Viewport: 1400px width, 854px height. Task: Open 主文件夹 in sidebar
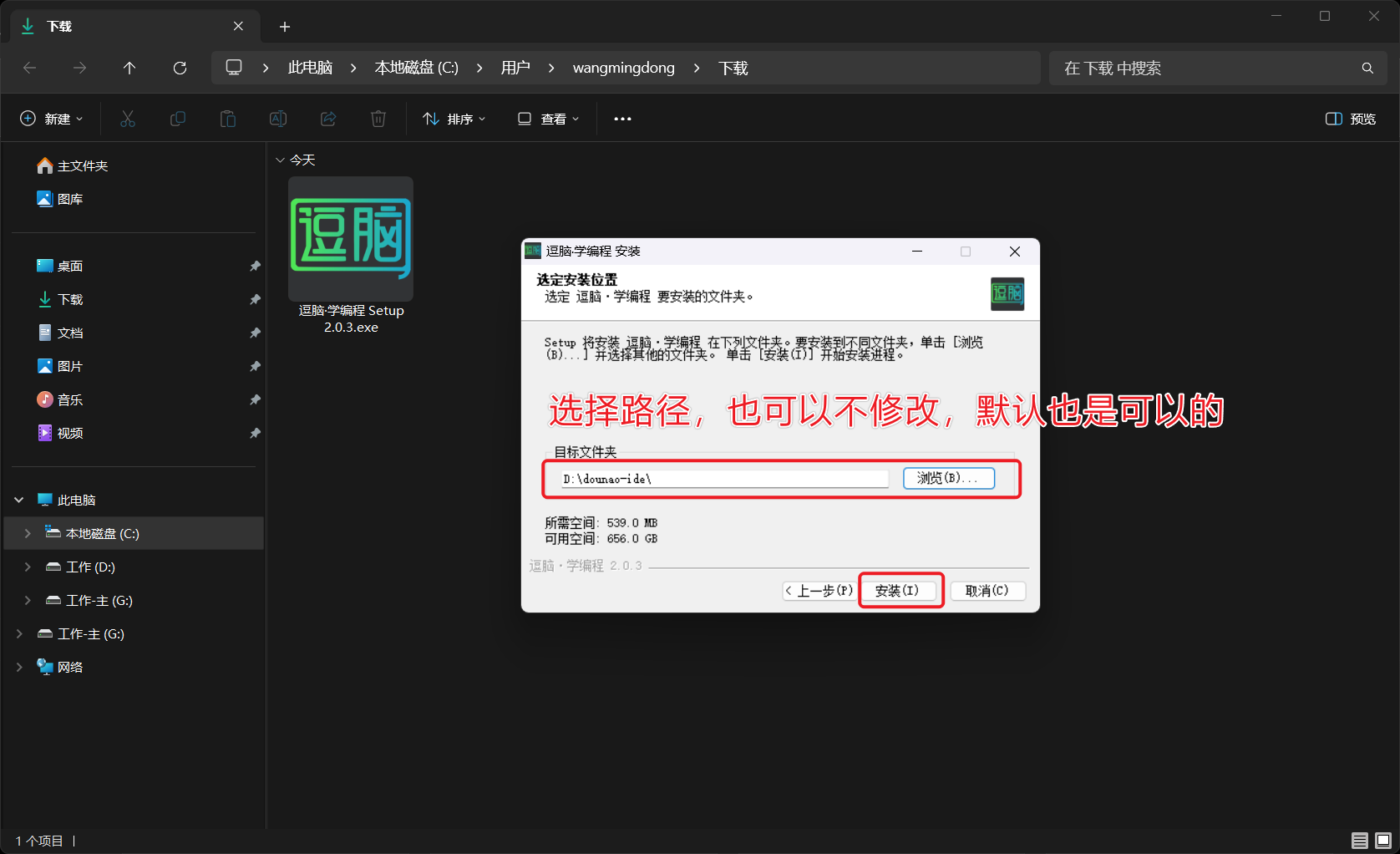73,165
